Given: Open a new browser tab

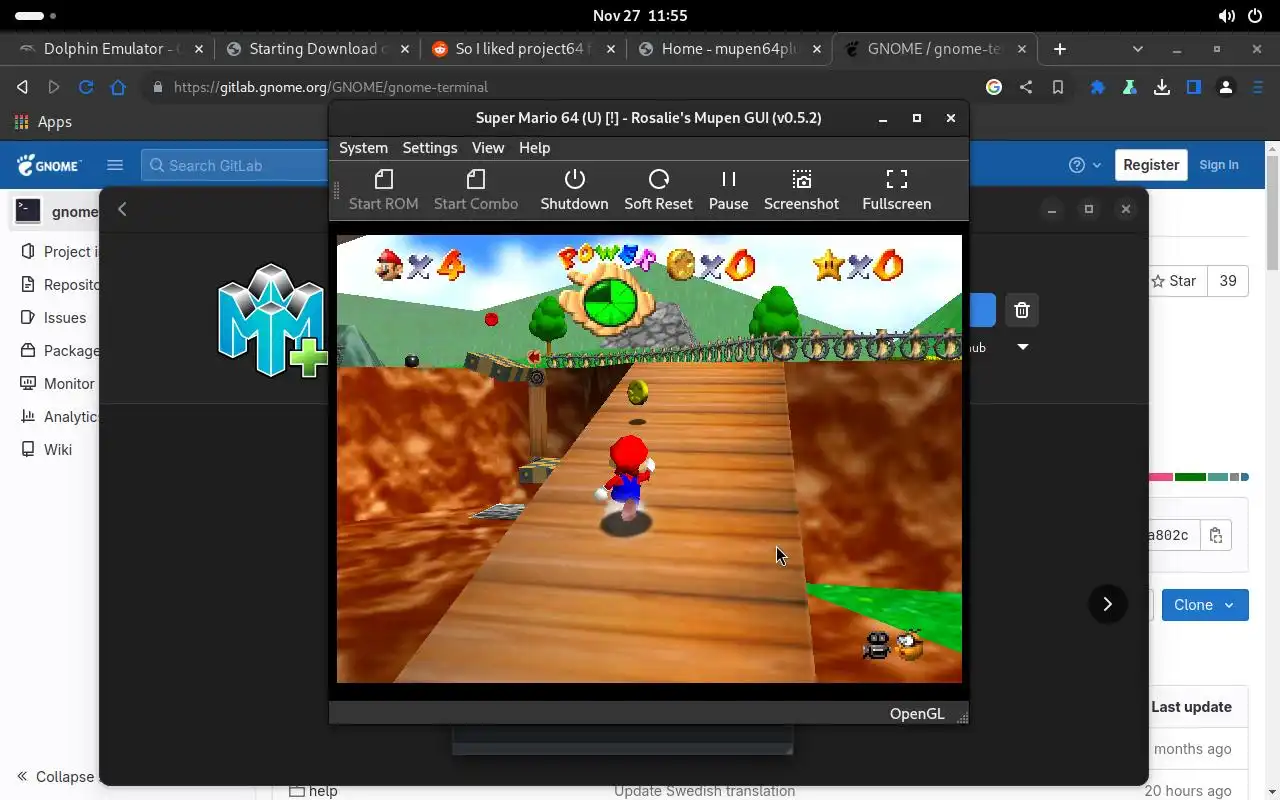Looking at the screenshot, I should tap(1060, 48).
